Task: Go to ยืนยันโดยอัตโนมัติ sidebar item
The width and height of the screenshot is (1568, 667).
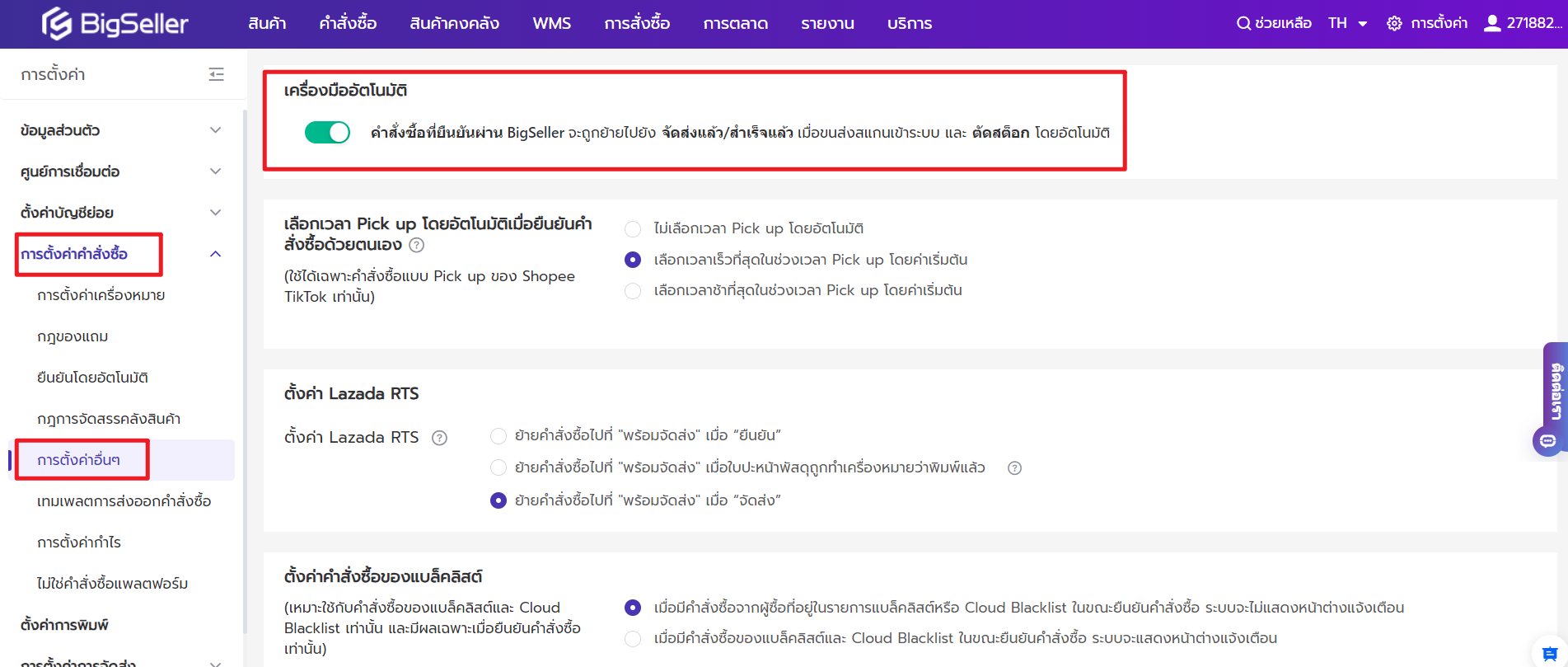Action: coord(92,378)
